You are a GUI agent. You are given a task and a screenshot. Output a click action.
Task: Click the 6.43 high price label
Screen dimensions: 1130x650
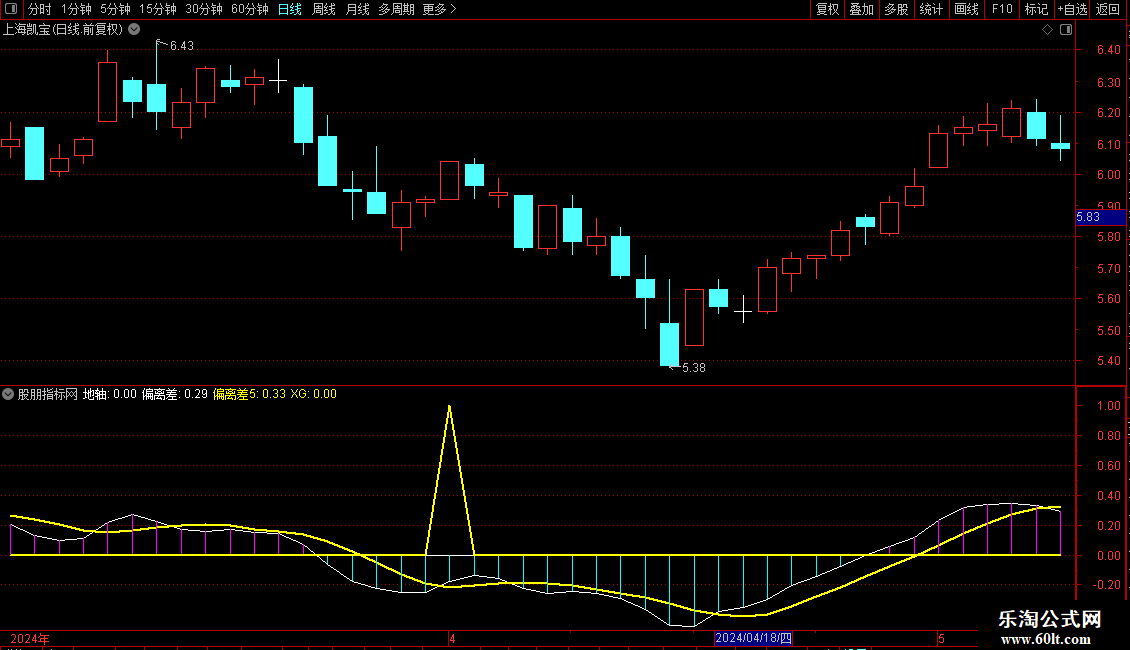click(x=182, y=46)
